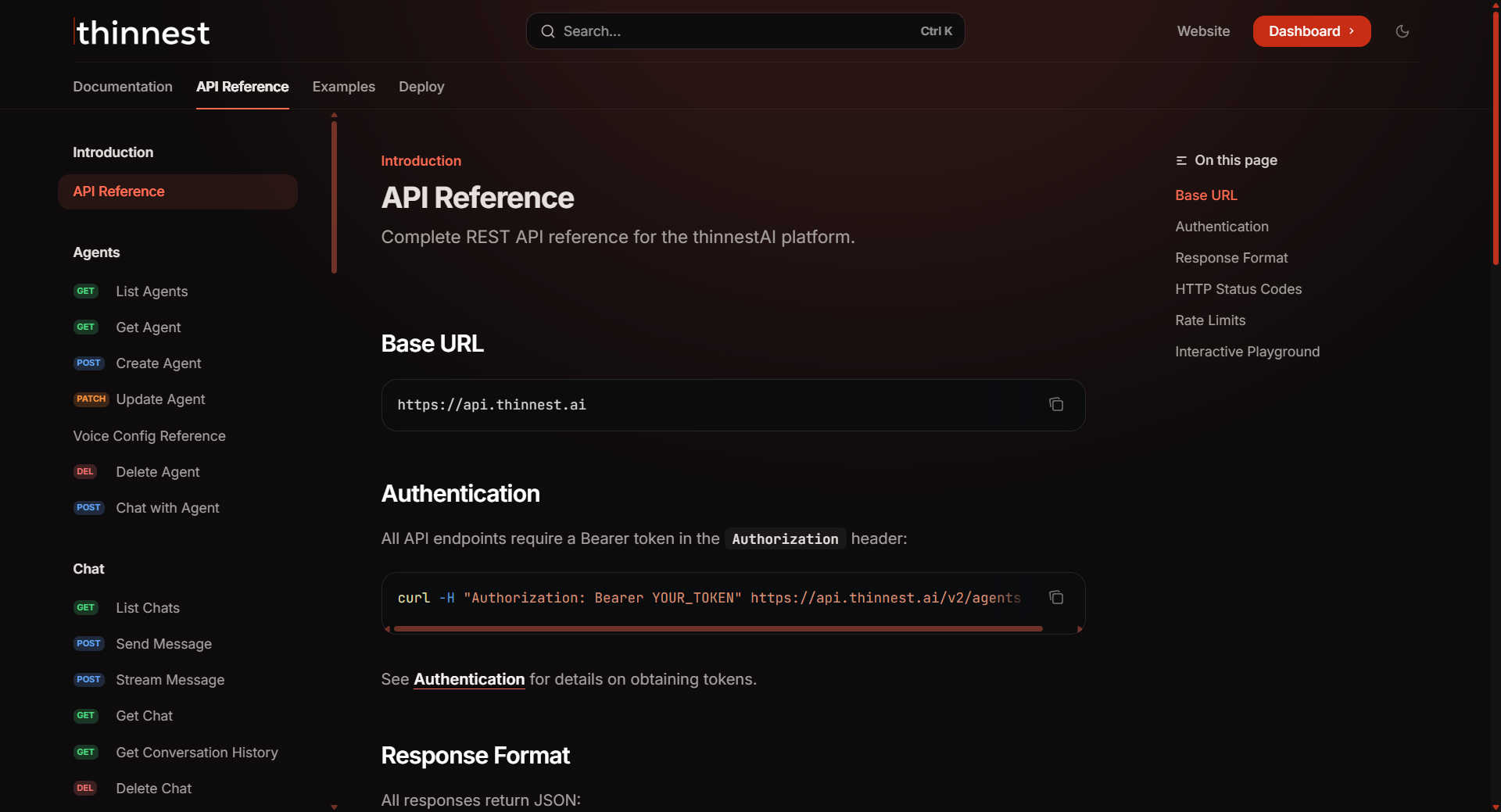Viewport: 1501px width, 812px height.
Task: Open Voice Config Reference page
Action: point(149,436)
